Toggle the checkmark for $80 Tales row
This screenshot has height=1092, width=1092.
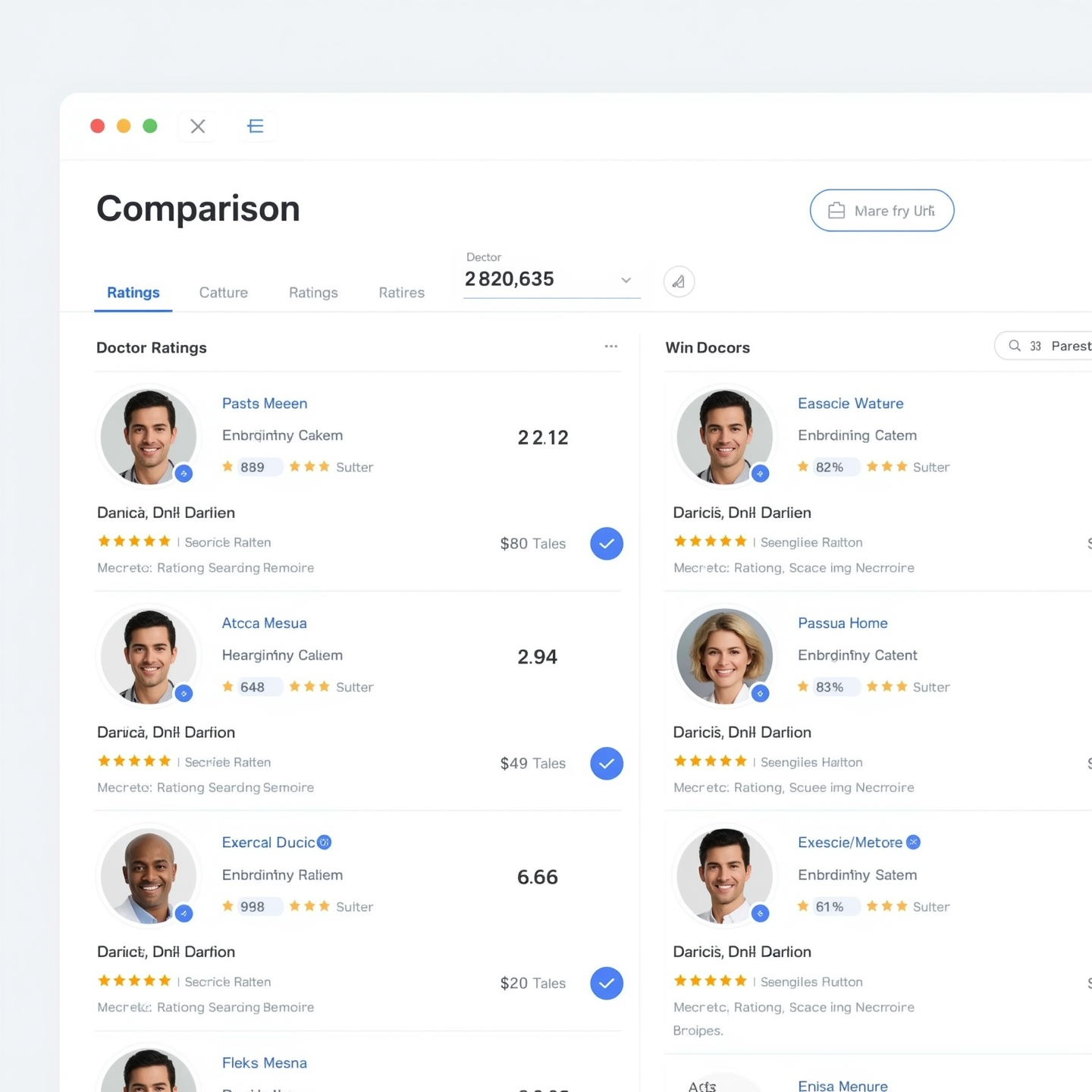point(607,544)
